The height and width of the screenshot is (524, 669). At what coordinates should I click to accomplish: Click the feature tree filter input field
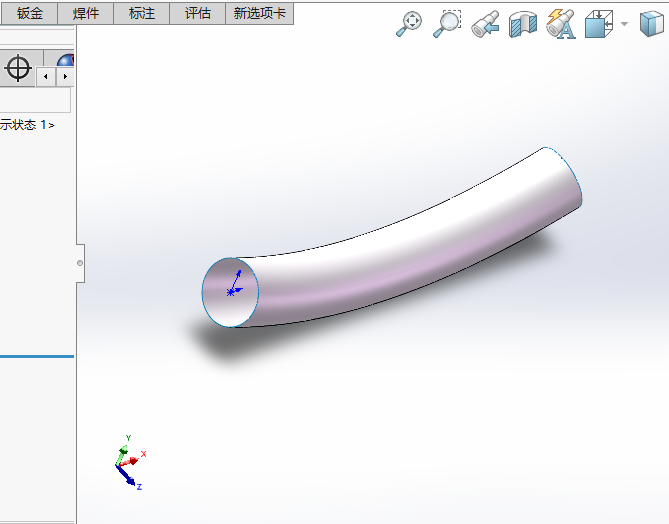click(x=35, y=100)
